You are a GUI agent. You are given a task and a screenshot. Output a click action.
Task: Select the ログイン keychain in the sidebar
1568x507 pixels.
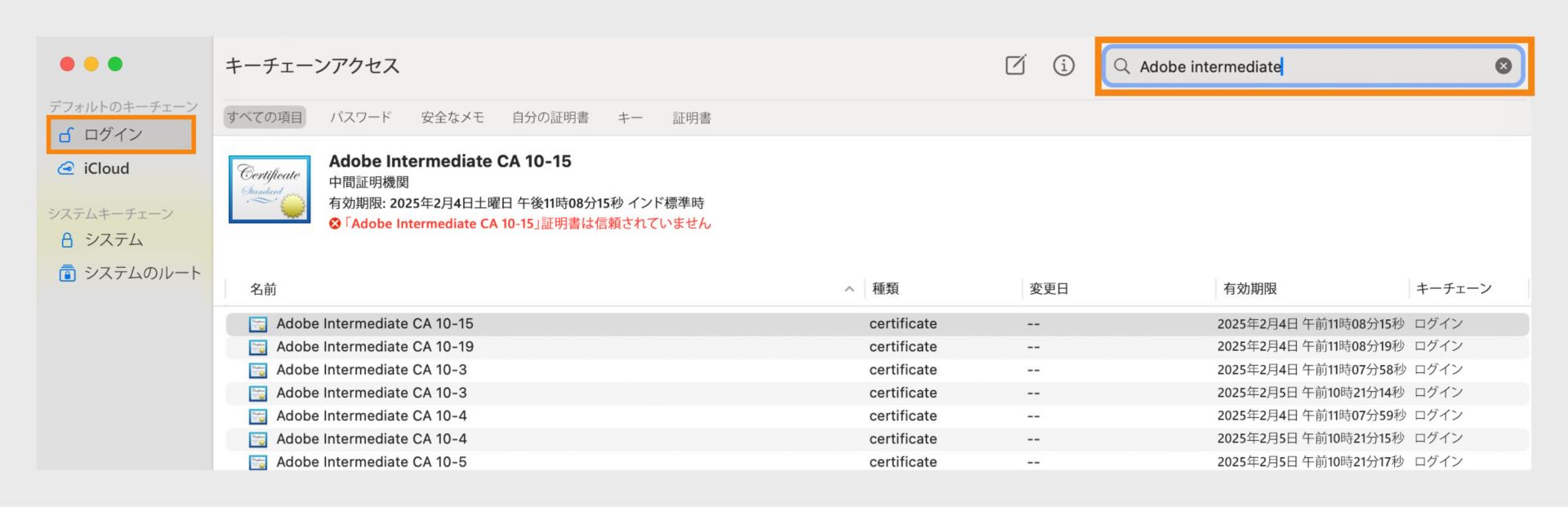coord(121,135)
